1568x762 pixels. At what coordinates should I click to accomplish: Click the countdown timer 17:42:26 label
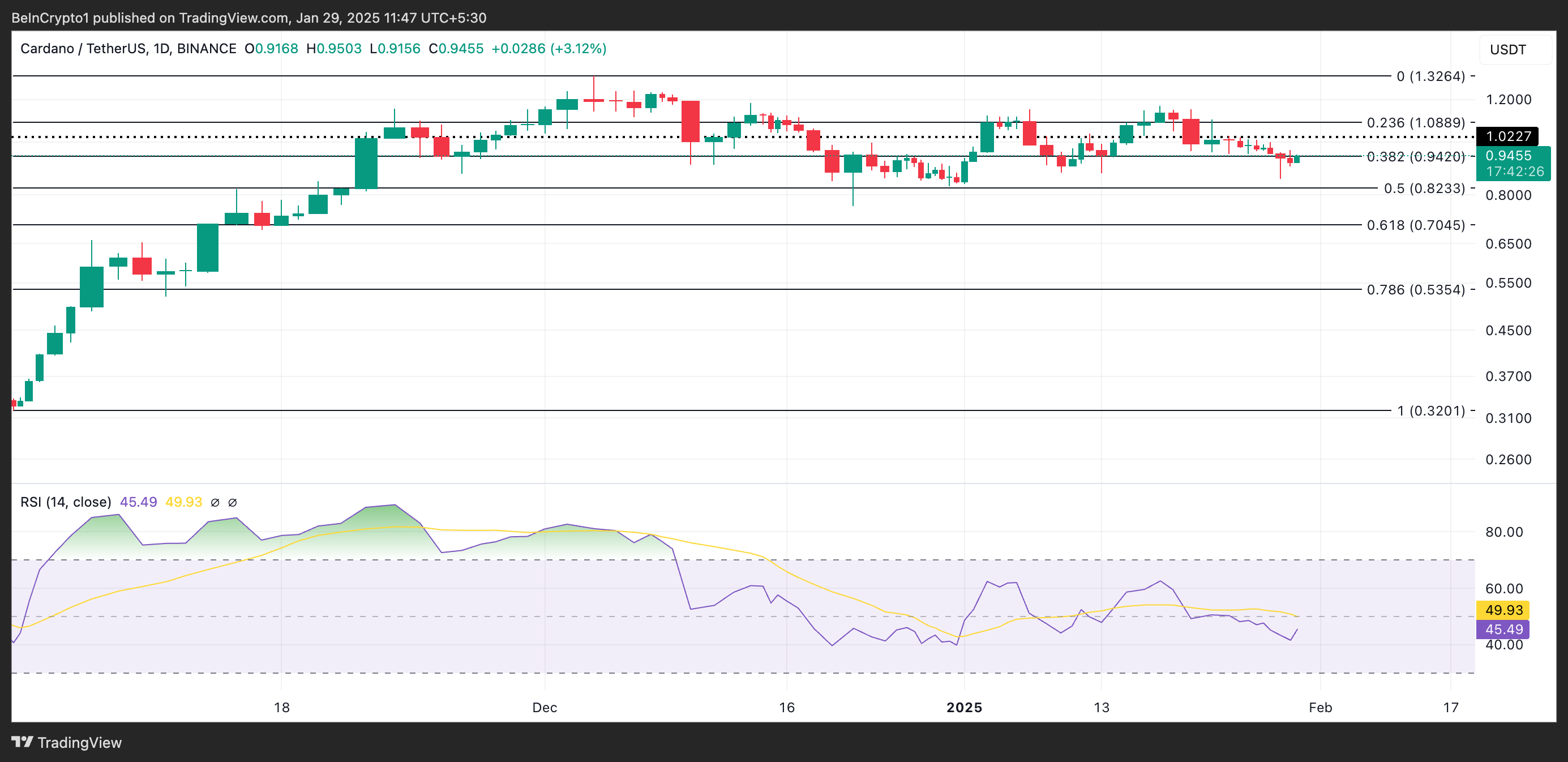[x=1514, y=172]
